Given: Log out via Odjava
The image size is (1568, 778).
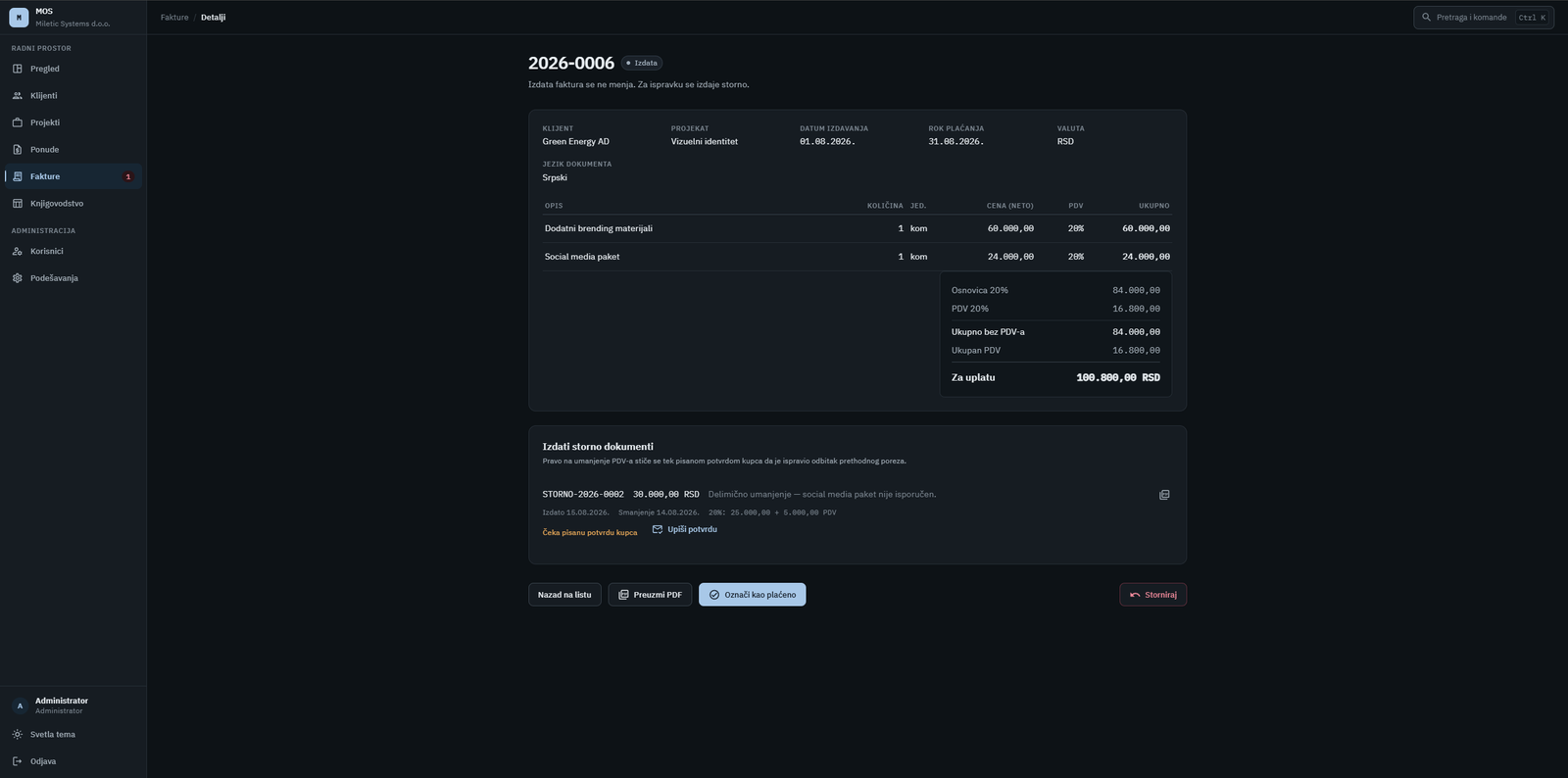Looking at the screenshot, I should [x=73, y=761].
